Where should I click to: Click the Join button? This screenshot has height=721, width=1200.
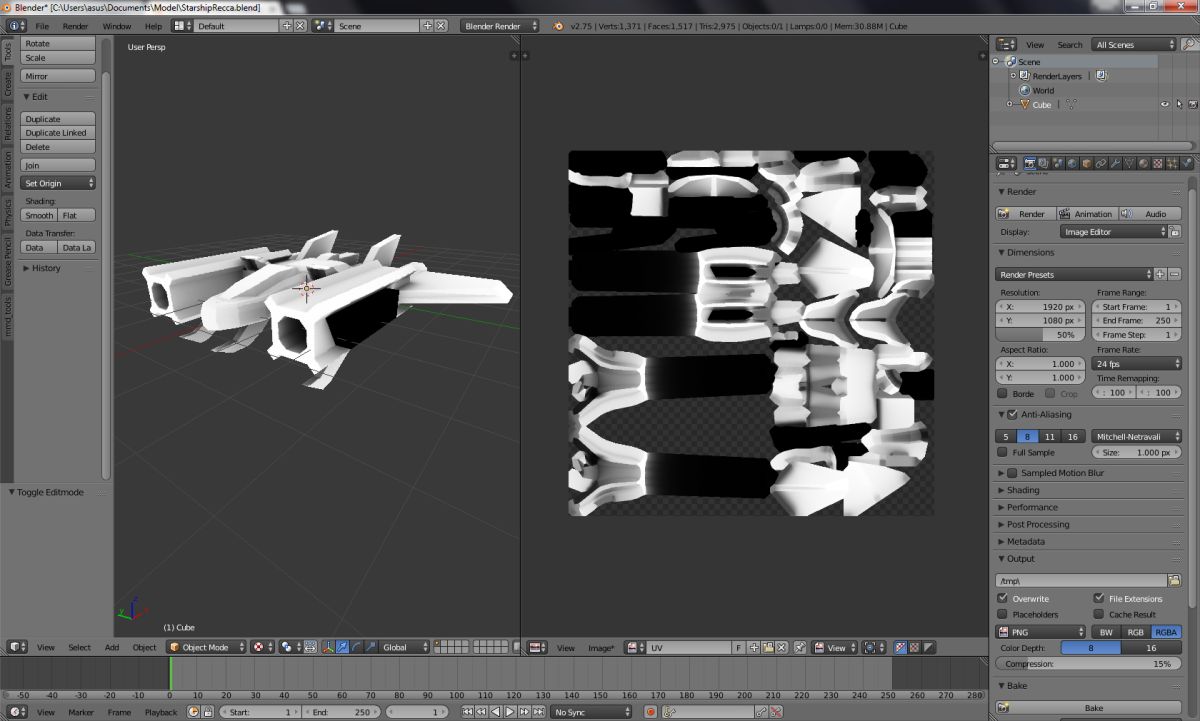(x=58, y=165)
